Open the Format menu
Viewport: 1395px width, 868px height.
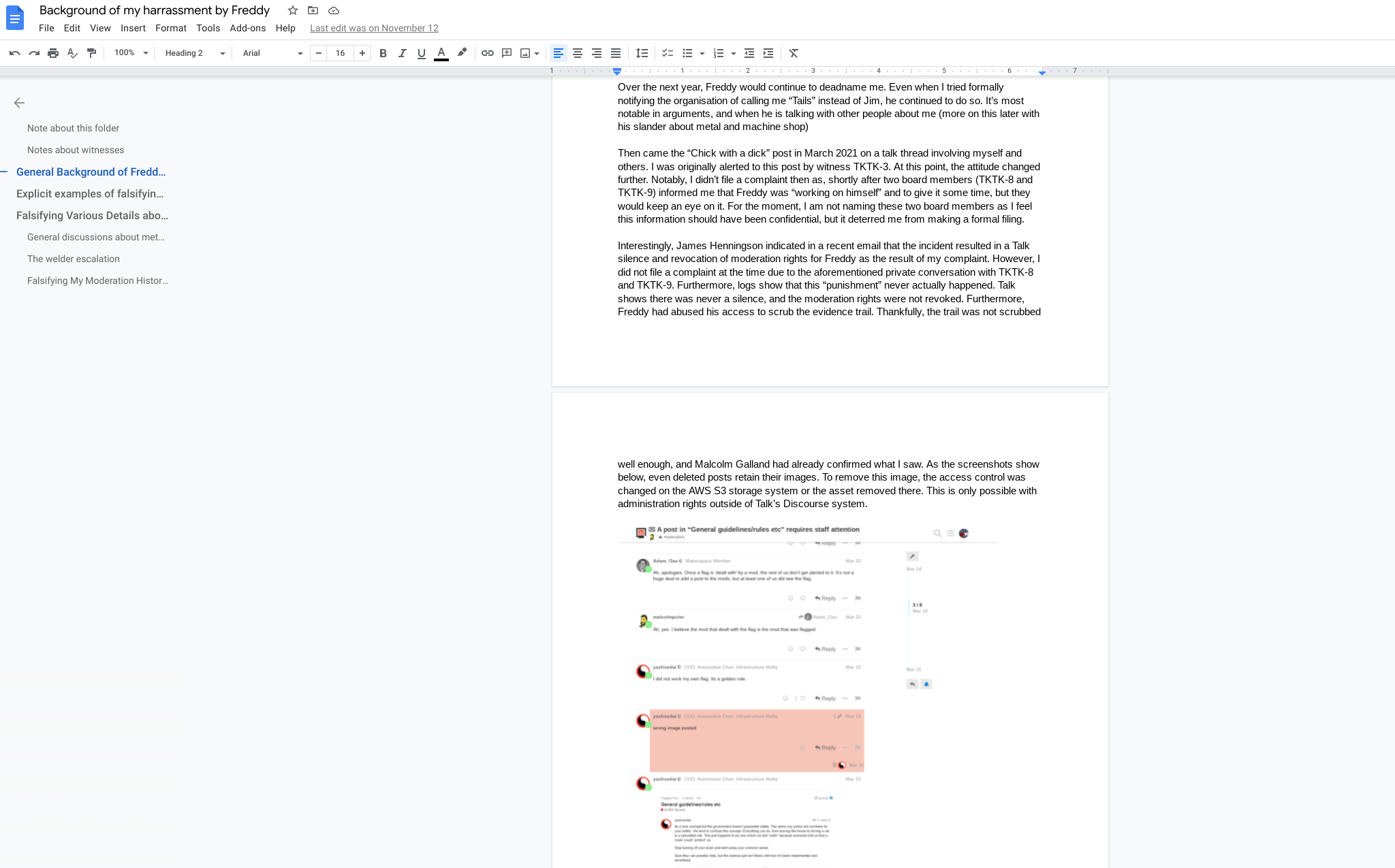170,28
